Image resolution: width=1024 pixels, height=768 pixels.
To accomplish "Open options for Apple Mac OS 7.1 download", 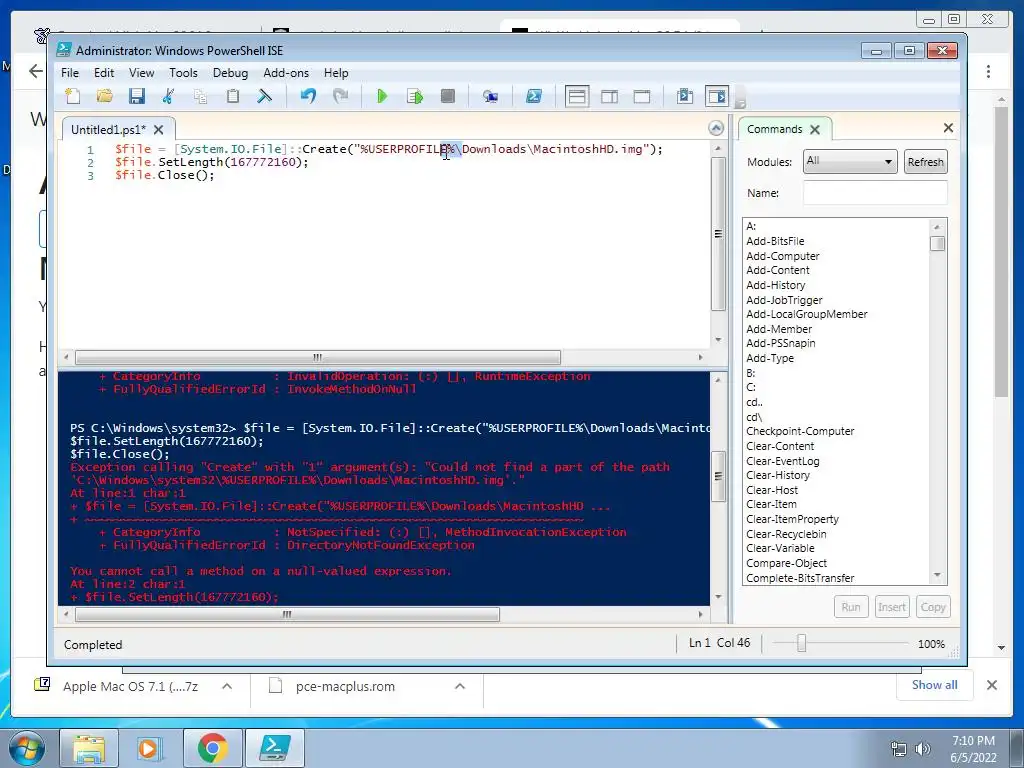I will (227, 686).
